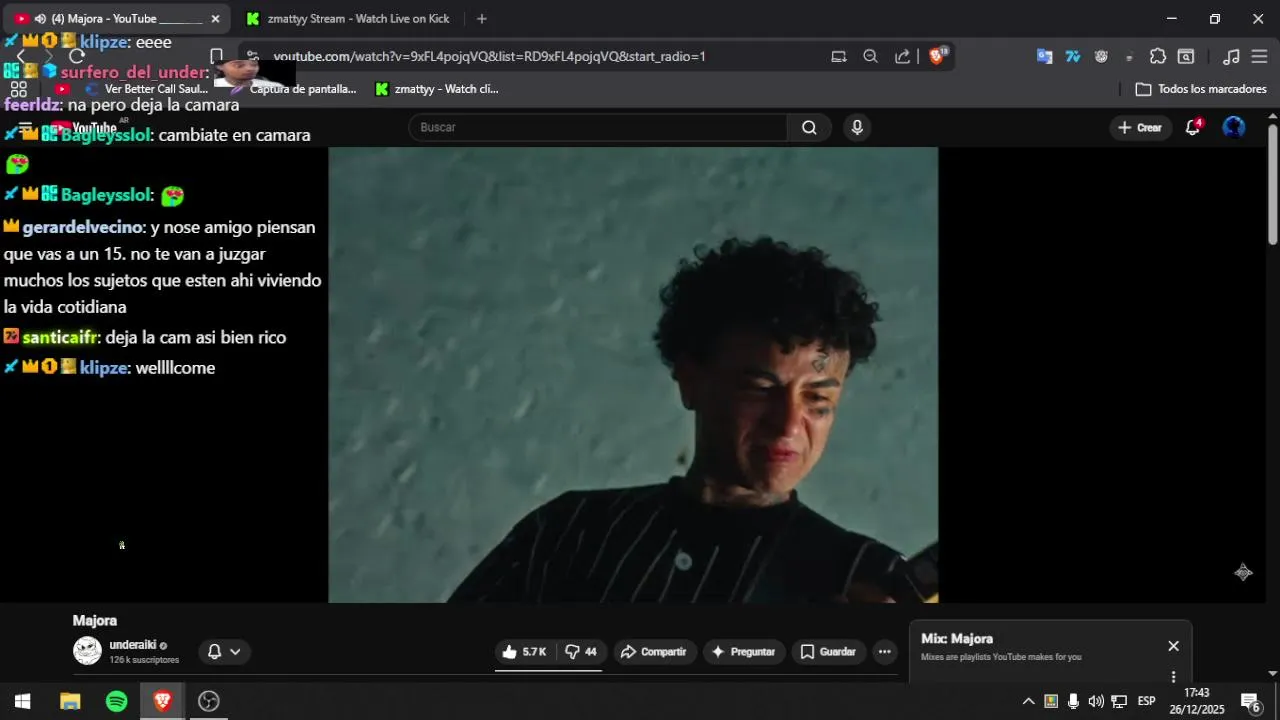The image size is (1280, 720).
Task: Click the zoom magnifier in address bar
Action: [870, 56]
